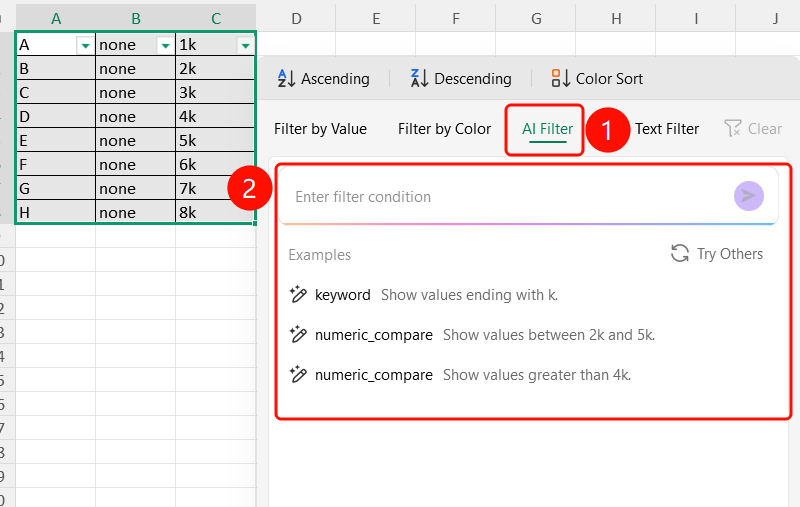This screenshot has width=800, height=507.
Task: Switch to Text Filter tab
Action: (x=667, y=129)
